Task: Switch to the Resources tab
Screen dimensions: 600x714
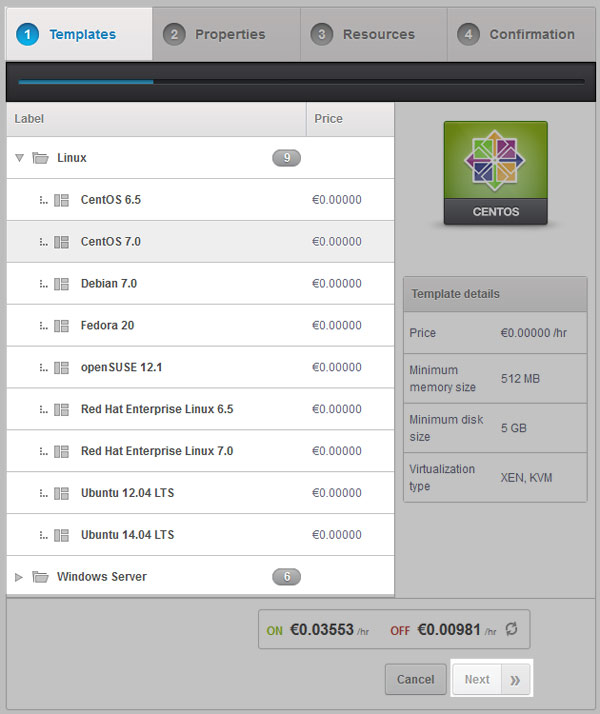Action: pos(374,34)
